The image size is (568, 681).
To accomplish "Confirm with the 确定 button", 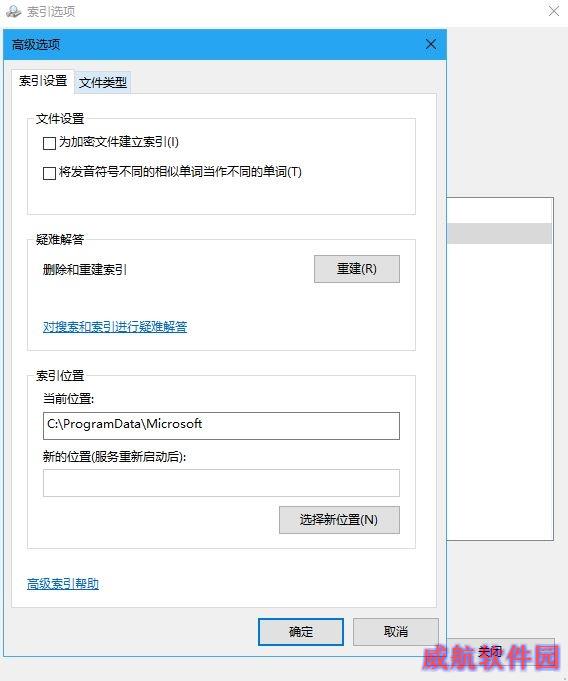I will [301, 631].
